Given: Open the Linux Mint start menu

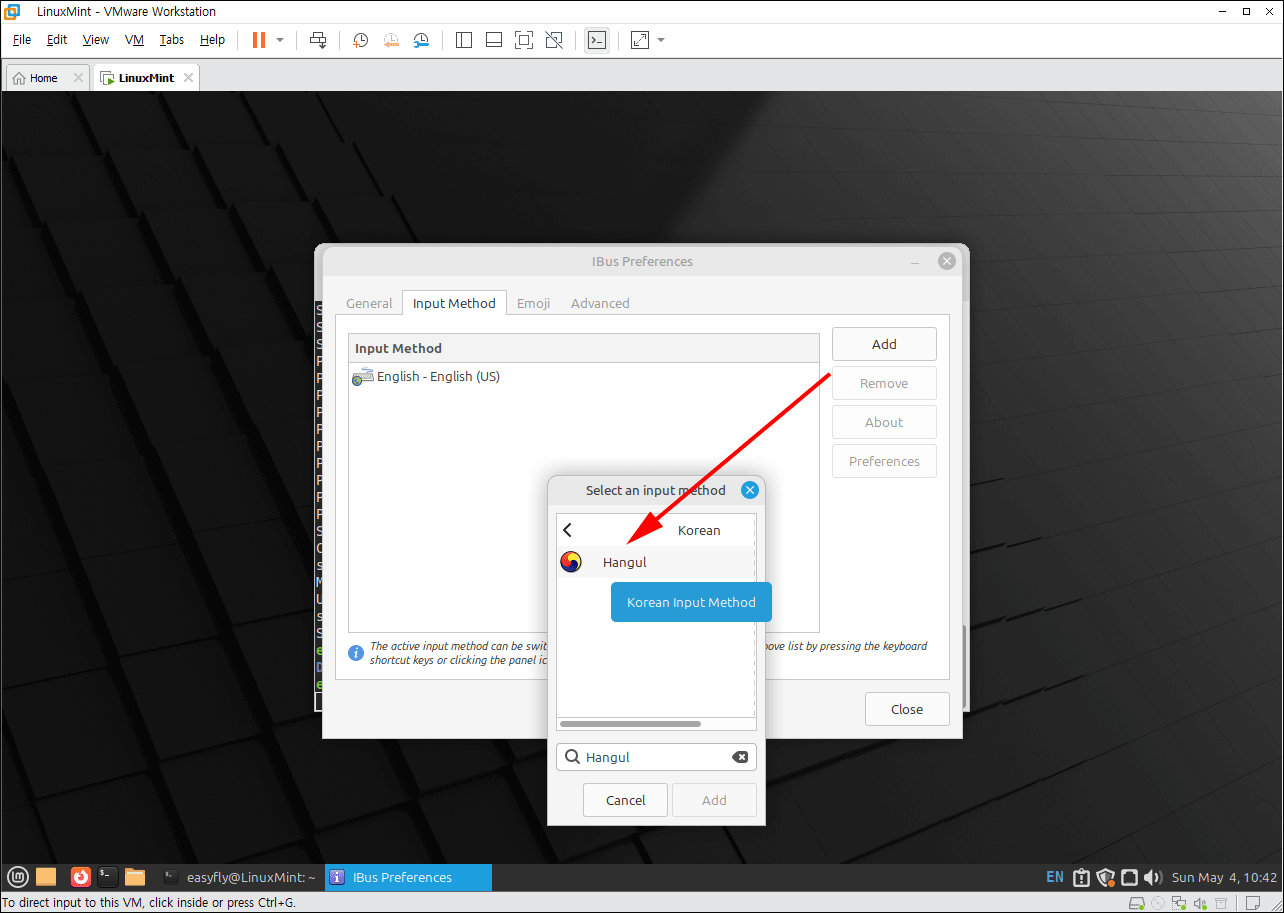Looking at the screenshot, I should point(18,877).
